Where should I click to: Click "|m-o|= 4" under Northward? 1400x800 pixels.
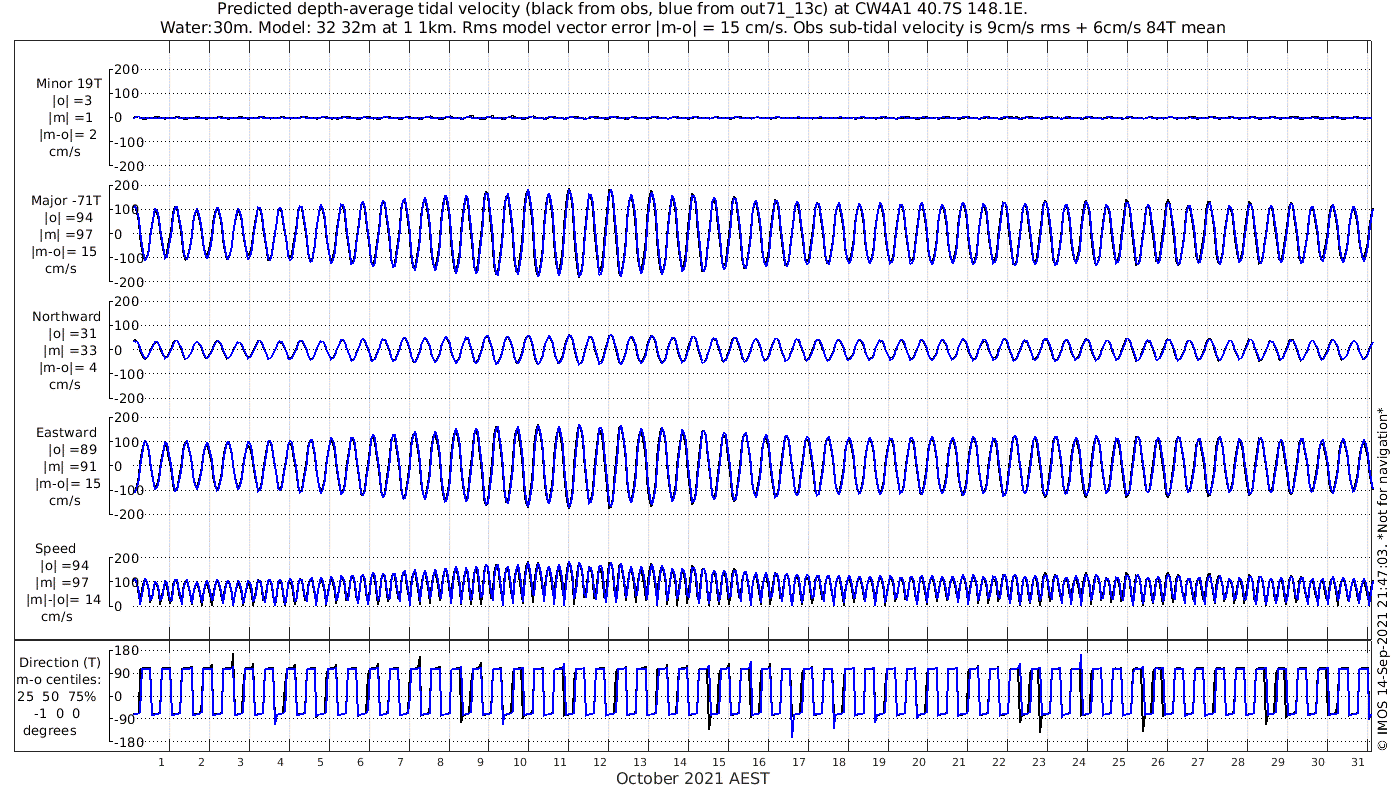tap(66, 368)
